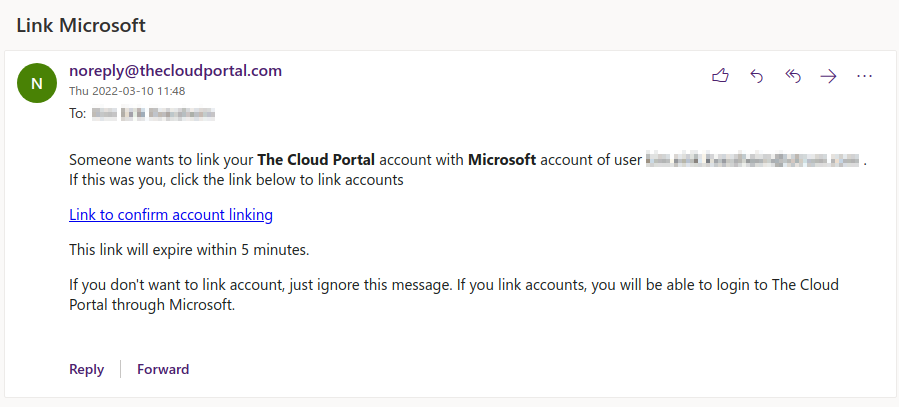Open more actions via the ellipsis icon
899x407 pixels.
864,76
